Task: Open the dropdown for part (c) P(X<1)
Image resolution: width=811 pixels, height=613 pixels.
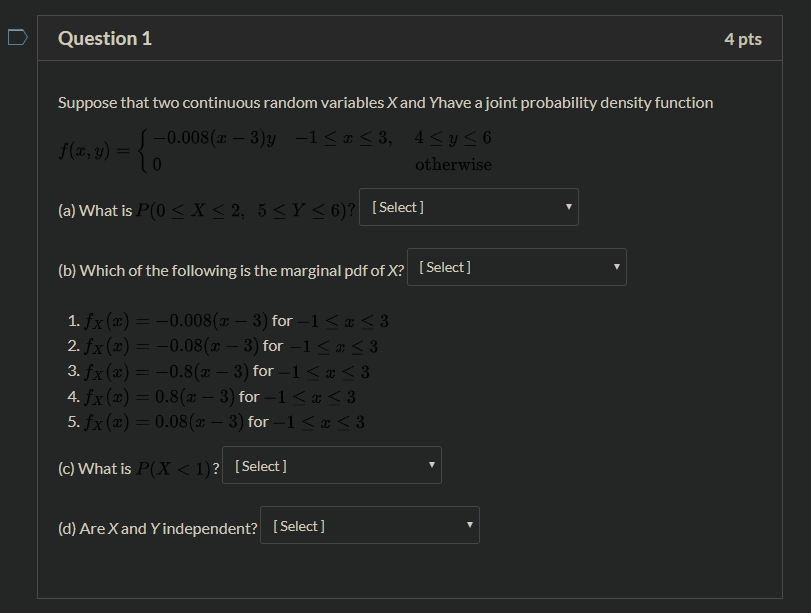Action: pyautogui.click(x=331, y=465)
